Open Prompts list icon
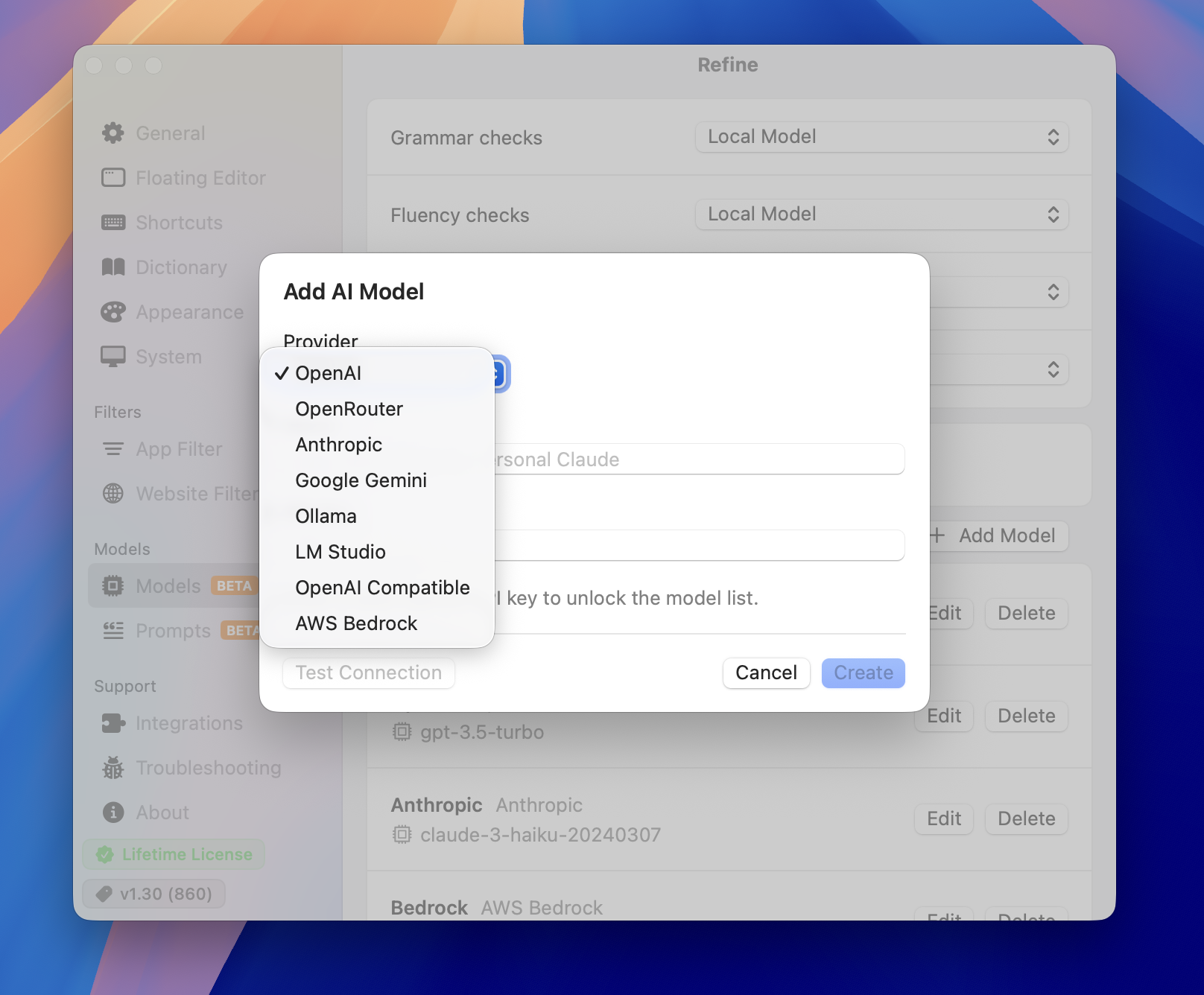This screenshot has height=995, width=1204. 113,630
